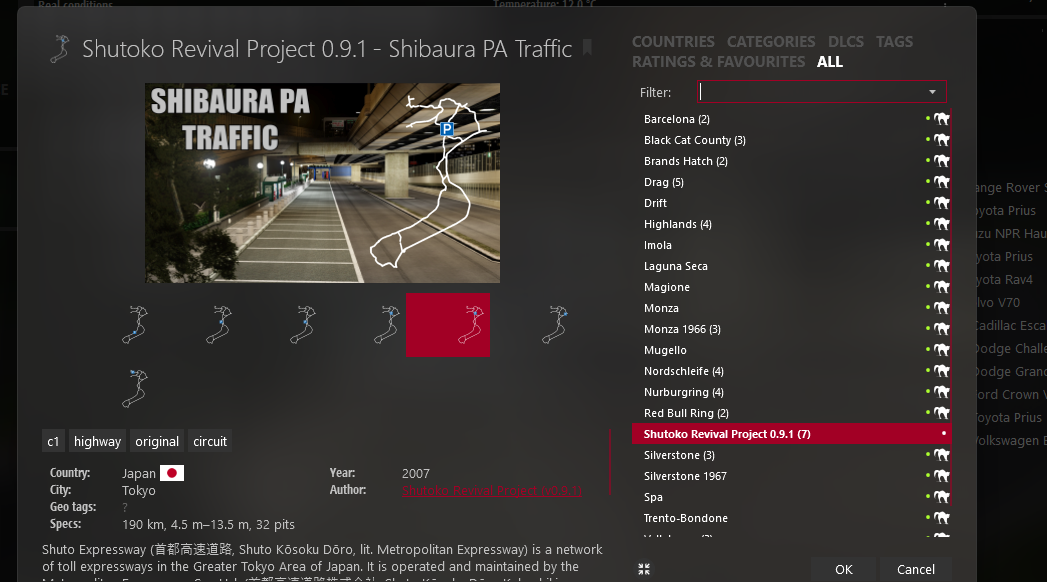This screenshot has width=1047, height=582.
Task: Select Drag (5) in the list
Action: [x=791, y=182]
